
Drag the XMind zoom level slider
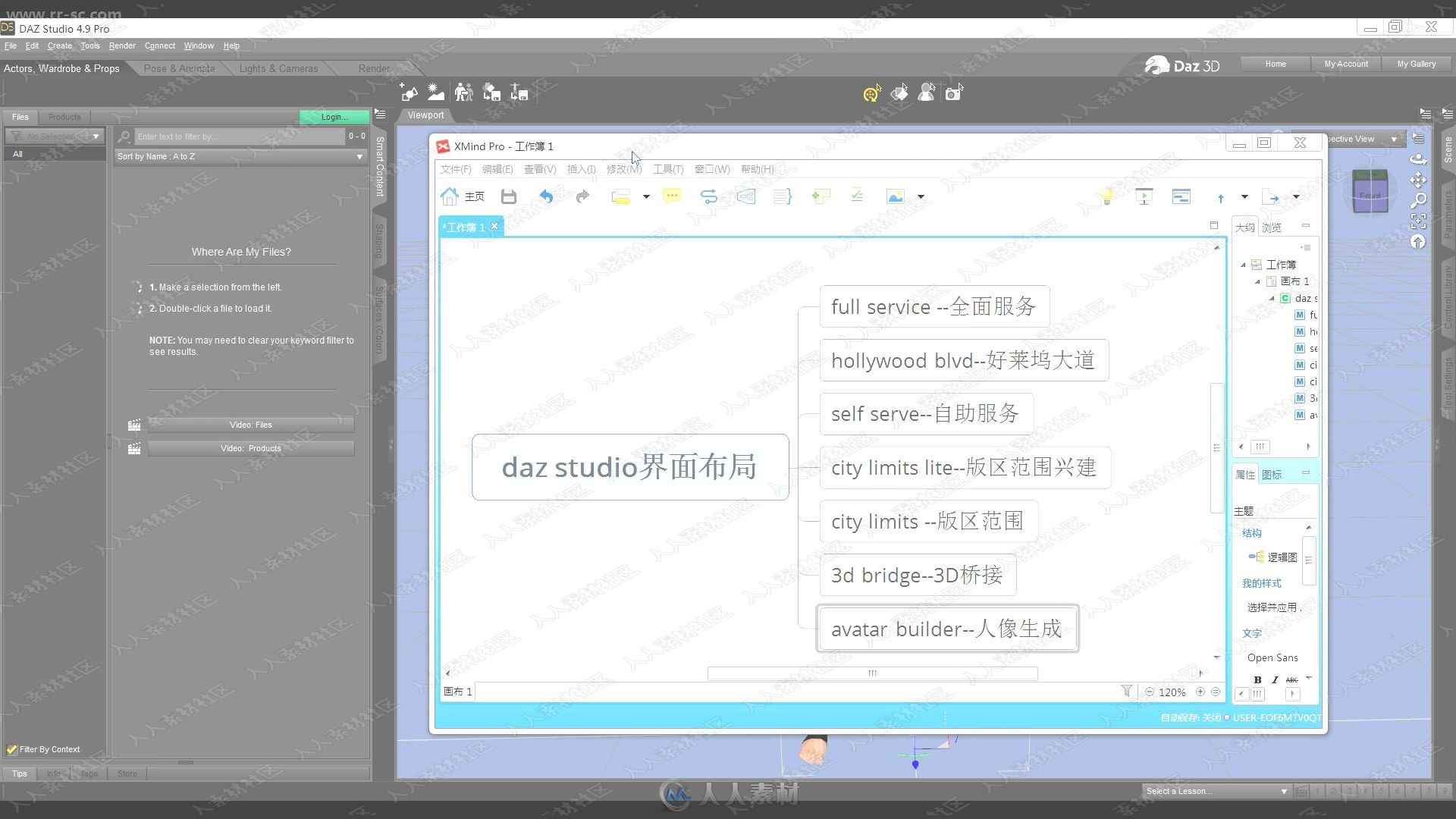(x=1172, y=691)
